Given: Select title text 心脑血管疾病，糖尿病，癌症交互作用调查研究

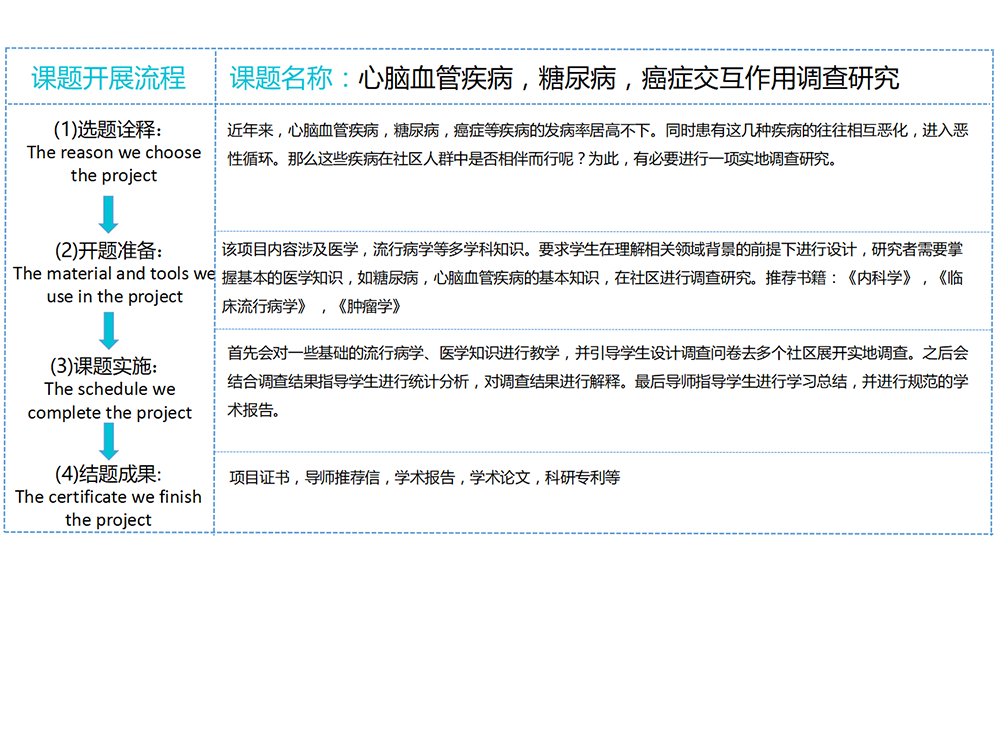Looking at the screenshot, I should pos(628,78).
